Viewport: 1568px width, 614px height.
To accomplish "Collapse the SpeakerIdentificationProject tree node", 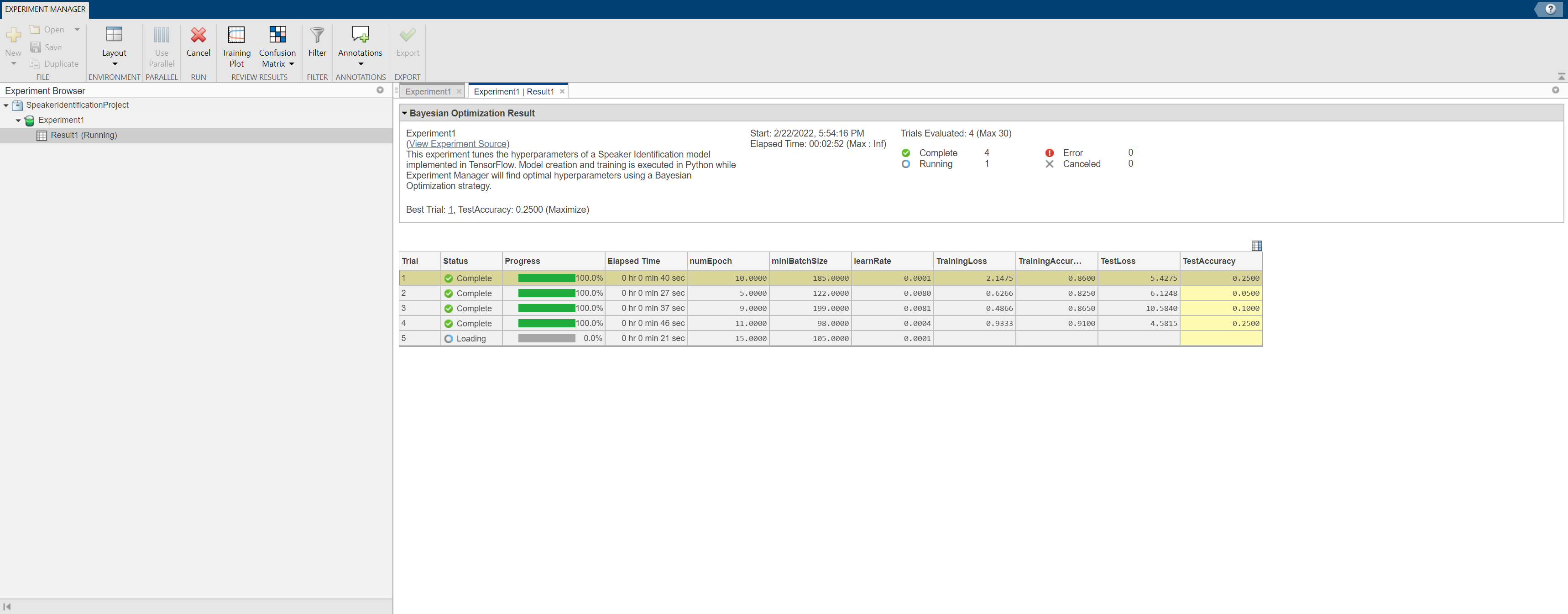I will point(6,105).
